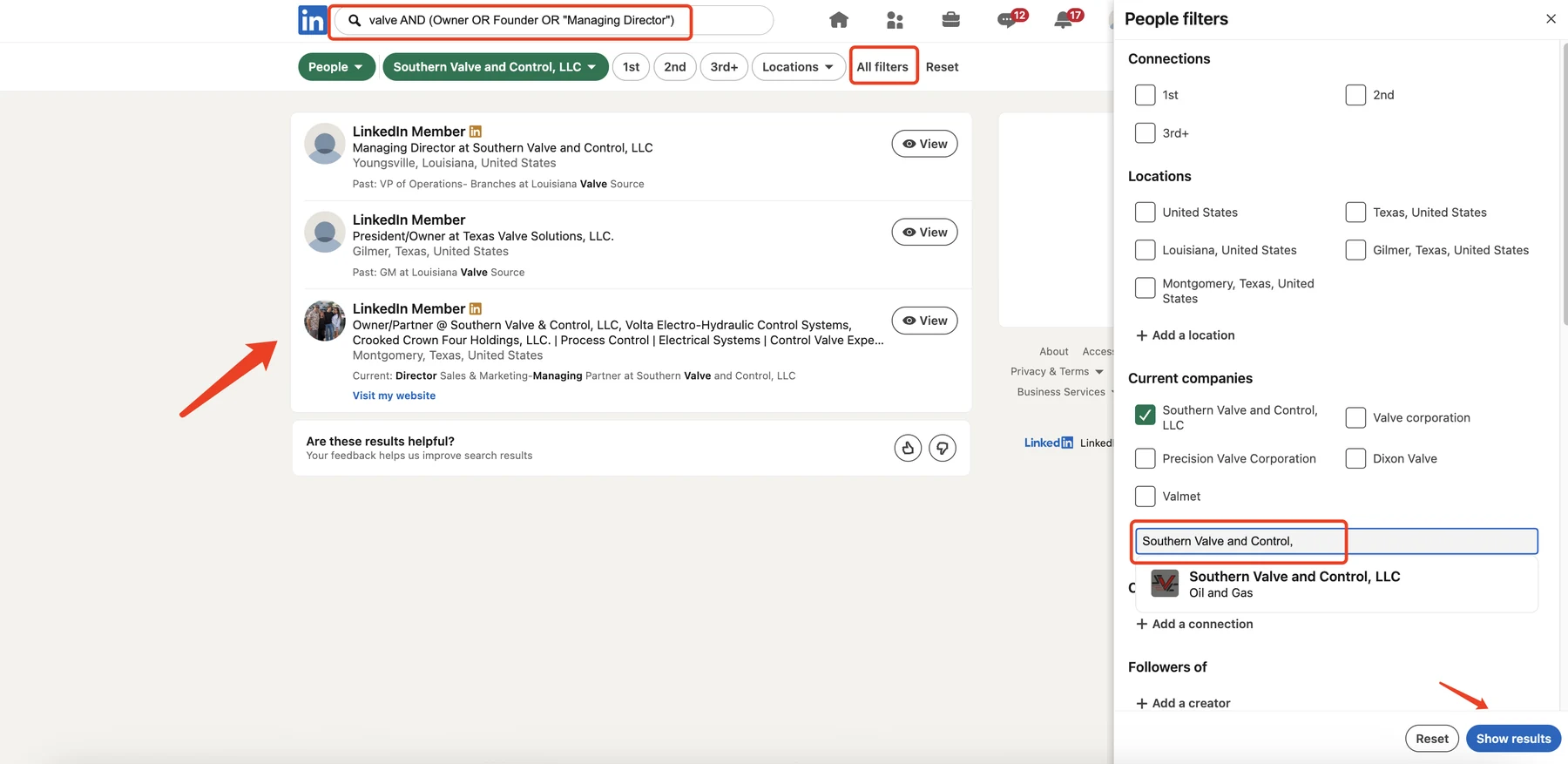Select Southern Valve and Control, LLC suggestion
1568x764 pixels.
[1336, 584]
